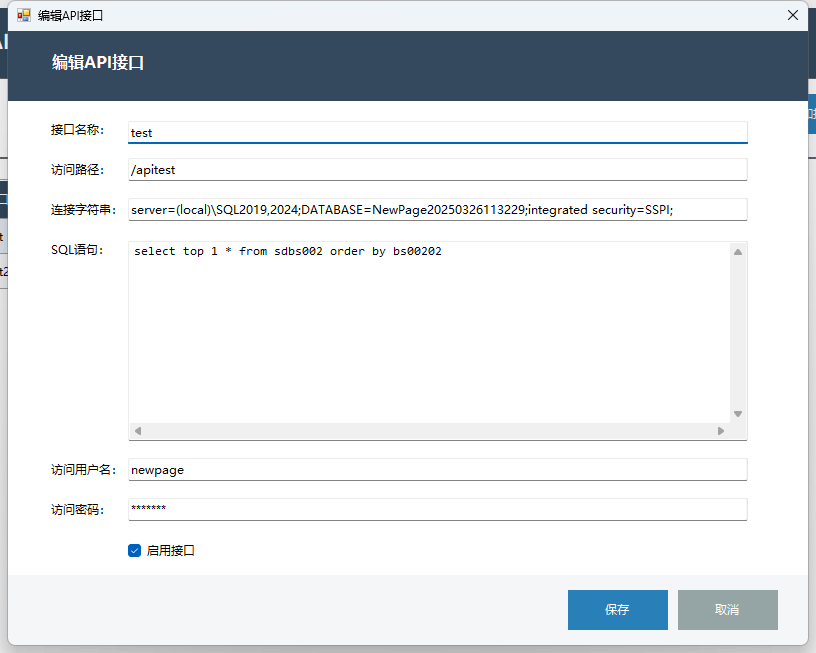816x653 pixels.
Task: Focus the 访问路径 field with /apitest
Action: point(437,170)
